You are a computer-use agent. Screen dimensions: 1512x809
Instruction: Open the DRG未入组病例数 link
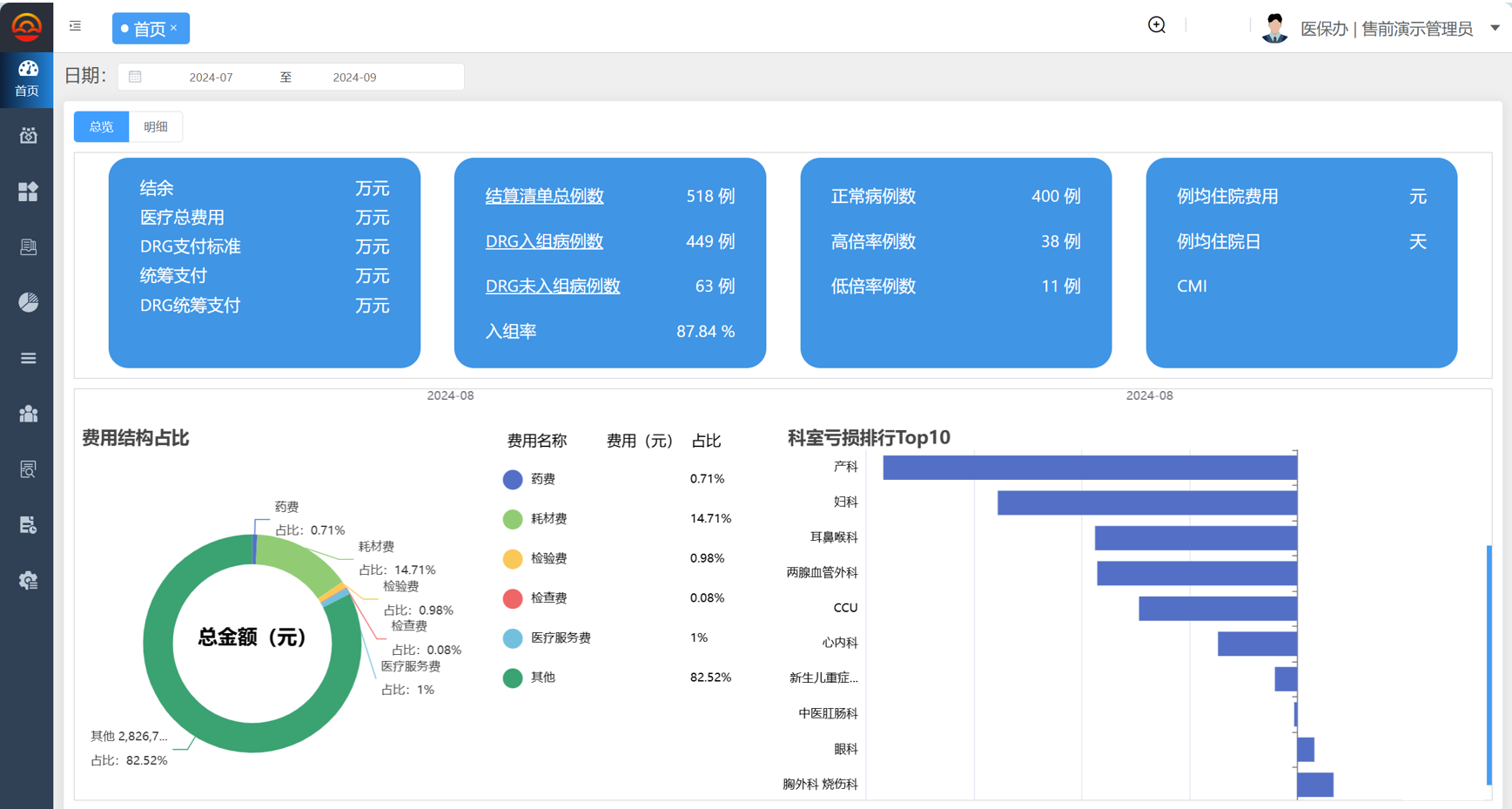coord(552,287)
